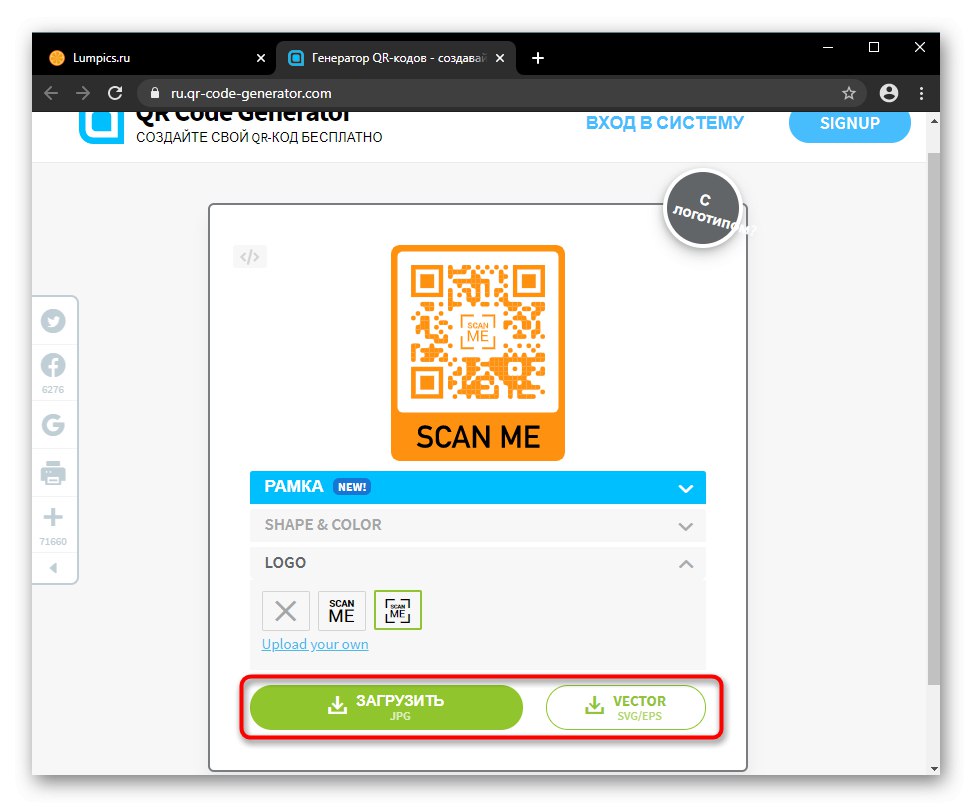972x807 pixels.
Task: Click the share count 71660
Action: (x=53, y=542)
